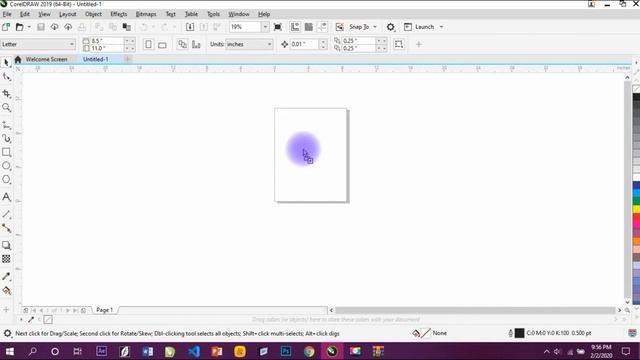Image resolution: width=640 pixels, height=360 pixels.
Task: Open the Effects menu
Action: pyautogui.click(x=119, y=14)
